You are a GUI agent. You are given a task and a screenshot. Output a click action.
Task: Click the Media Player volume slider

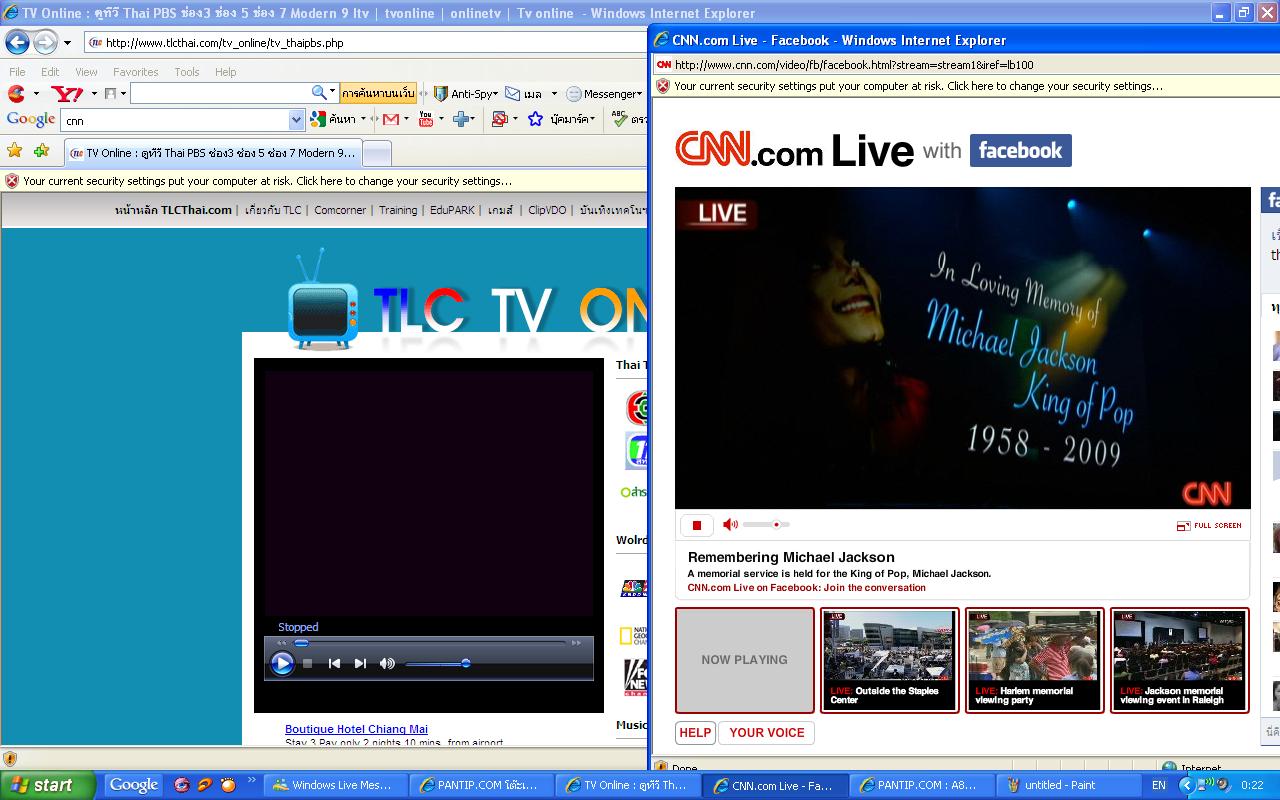437,663
